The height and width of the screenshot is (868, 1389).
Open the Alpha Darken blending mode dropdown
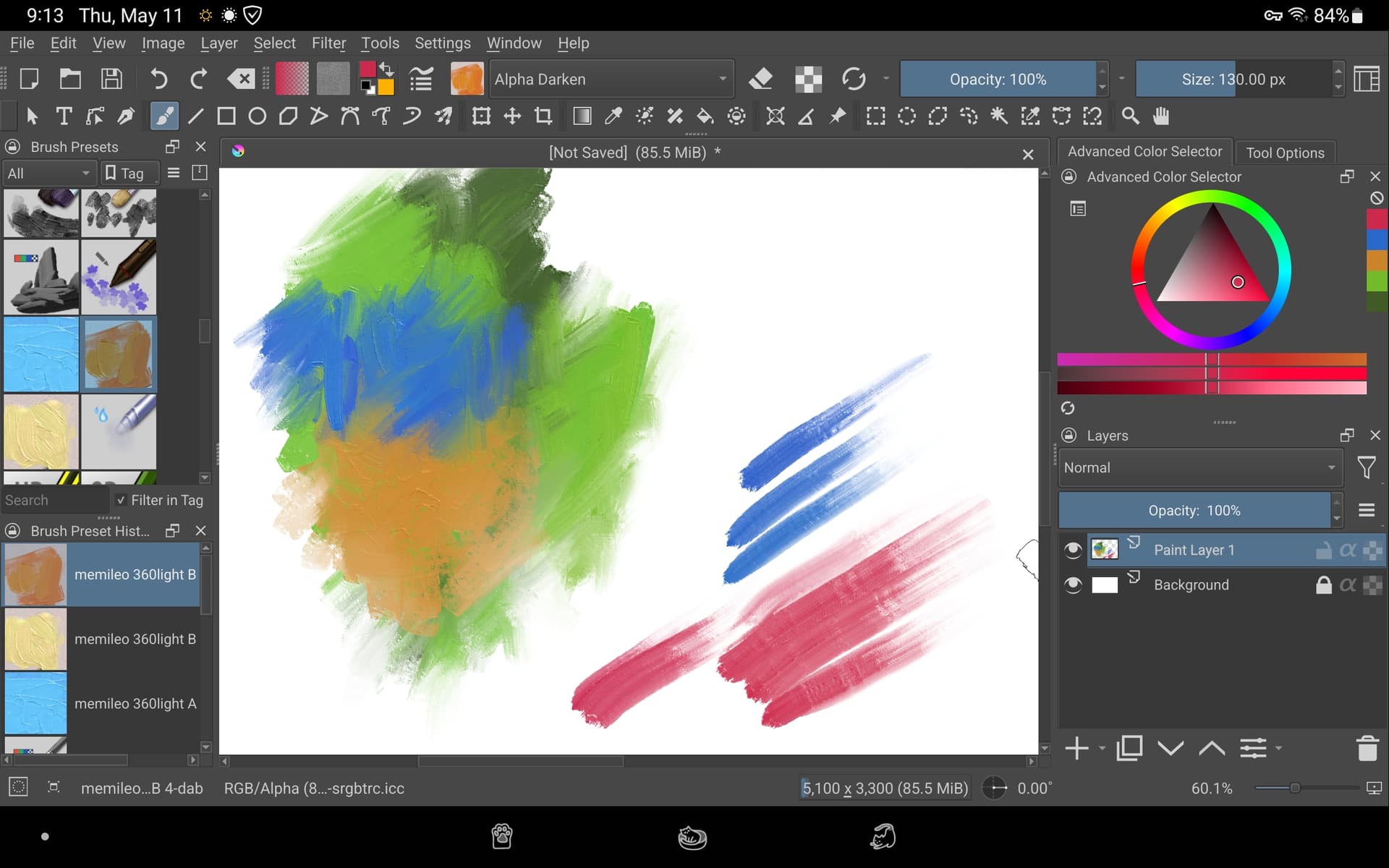(611, 80)
